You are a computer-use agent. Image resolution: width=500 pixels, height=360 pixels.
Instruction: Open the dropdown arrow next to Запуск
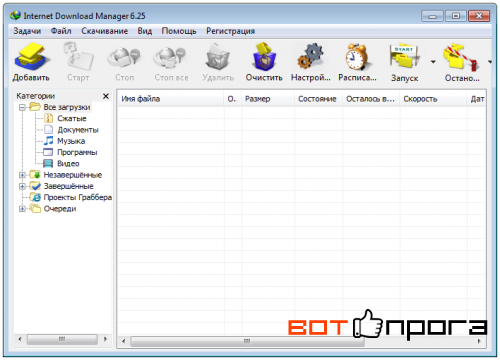433,62
